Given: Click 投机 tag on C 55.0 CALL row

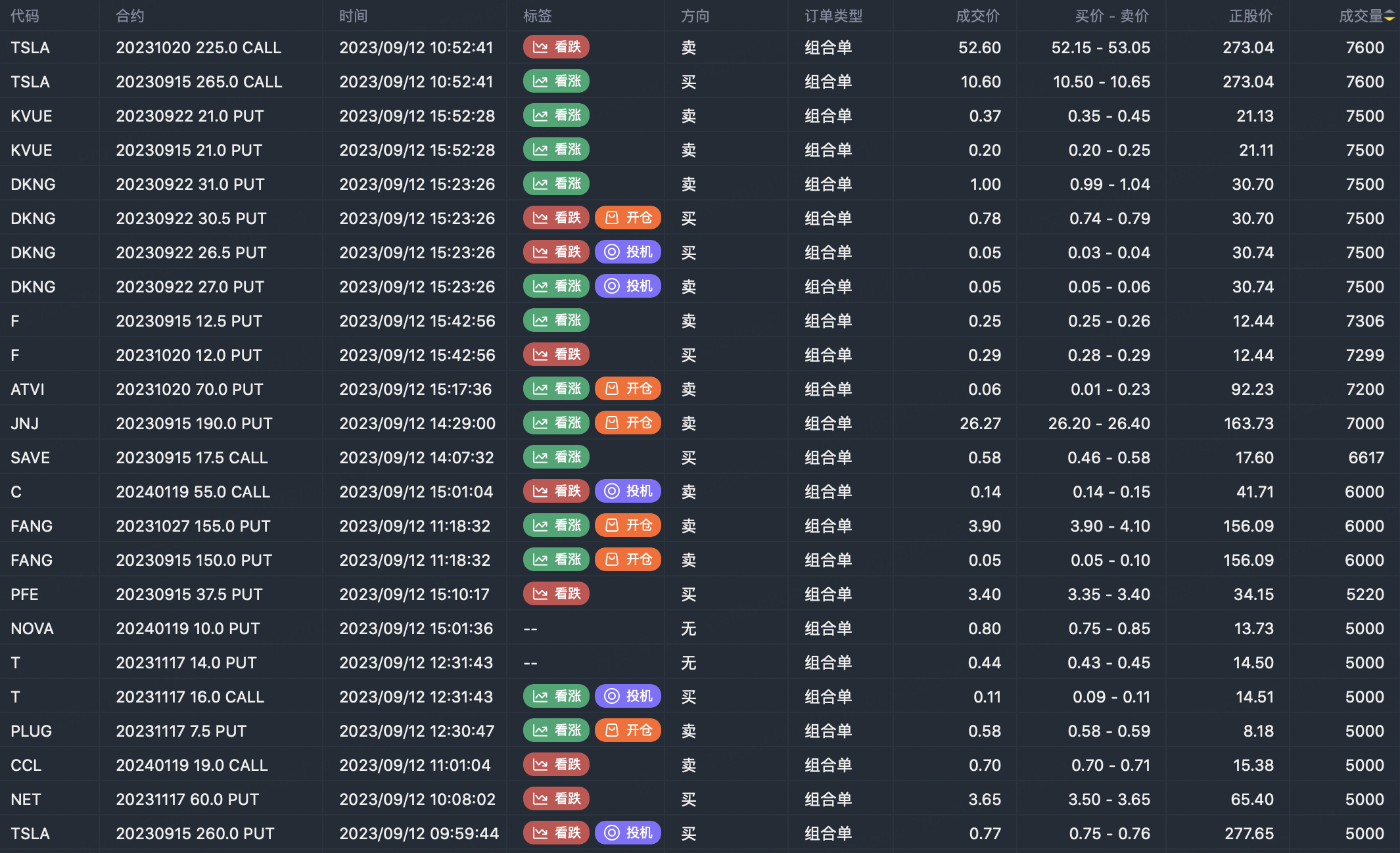Looking at the screenshot, I should (628, 492).
